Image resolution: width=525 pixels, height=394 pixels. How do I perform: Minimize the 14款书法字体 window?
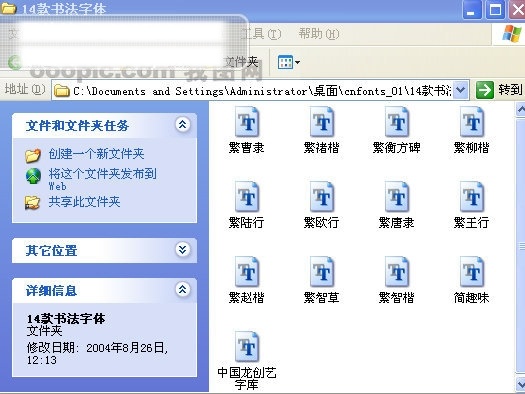tap(471, 9)
